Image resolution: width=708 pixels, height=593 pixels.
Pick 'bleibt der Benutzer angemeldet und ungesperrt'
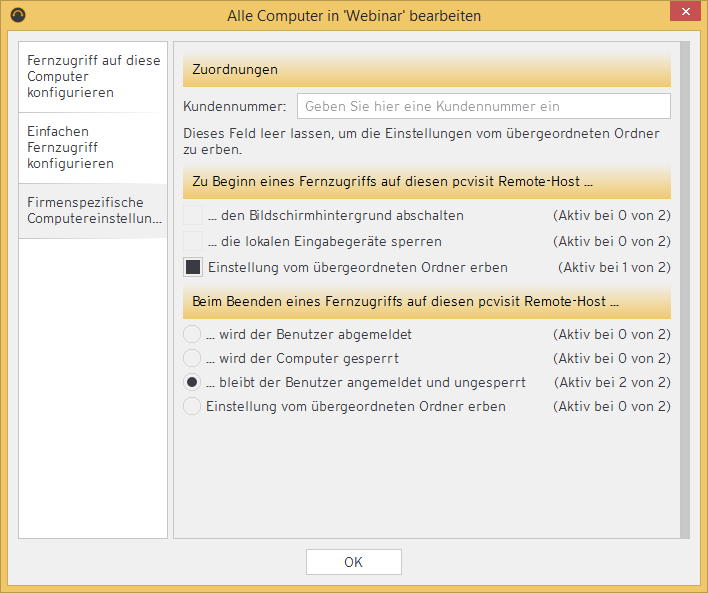(x=192, y=382)
